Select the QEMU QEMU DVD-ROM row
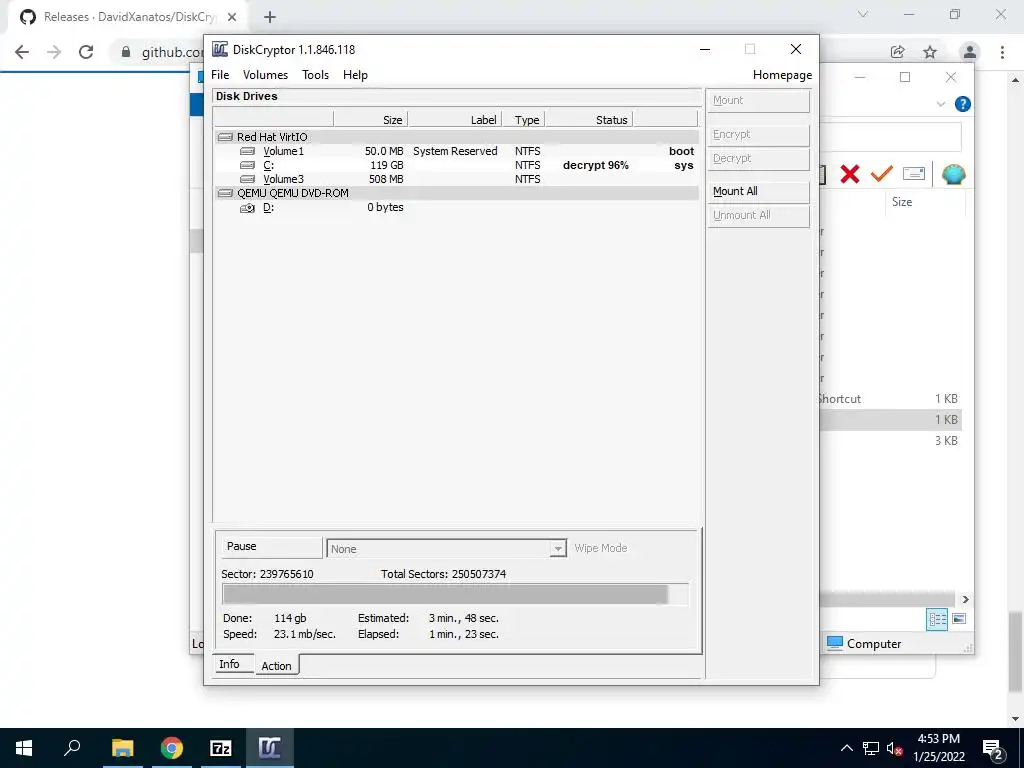 457,193
